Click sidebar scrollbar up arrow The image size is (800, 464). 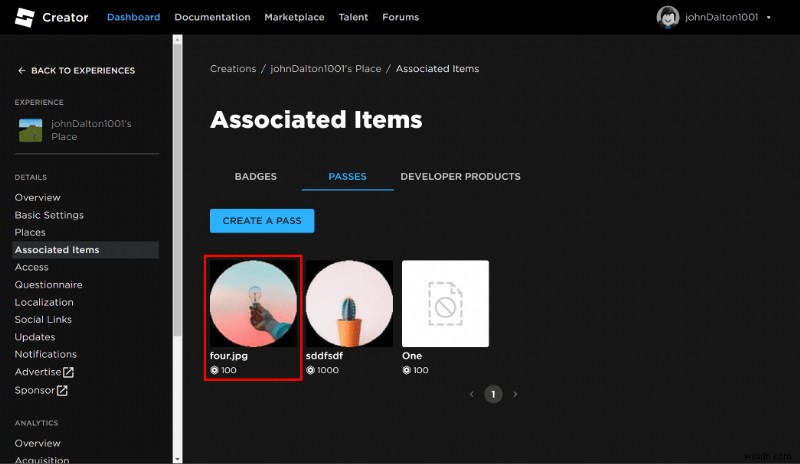[178, 39]
